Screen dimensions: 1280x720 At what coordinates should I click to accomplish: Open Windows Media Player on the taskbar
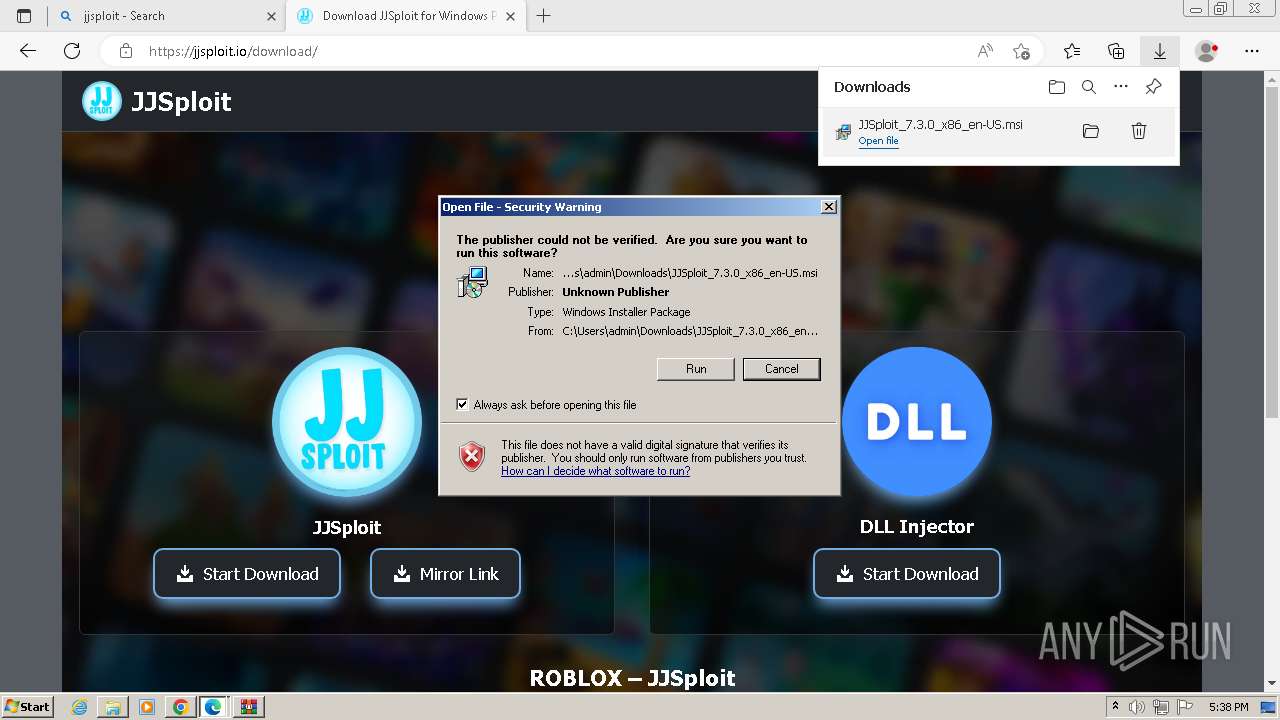coord(147,707)
